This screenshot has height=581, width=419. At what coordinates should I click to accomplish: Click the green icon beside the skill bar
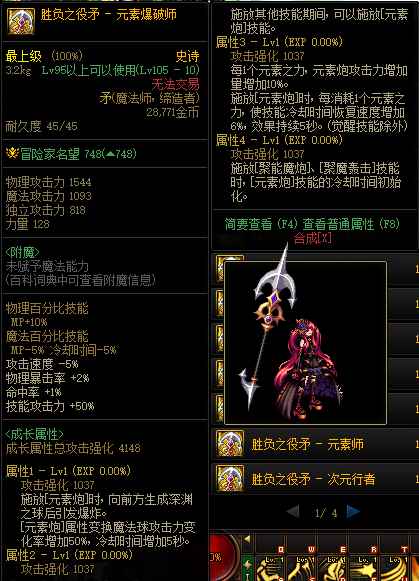click(247, 568)
